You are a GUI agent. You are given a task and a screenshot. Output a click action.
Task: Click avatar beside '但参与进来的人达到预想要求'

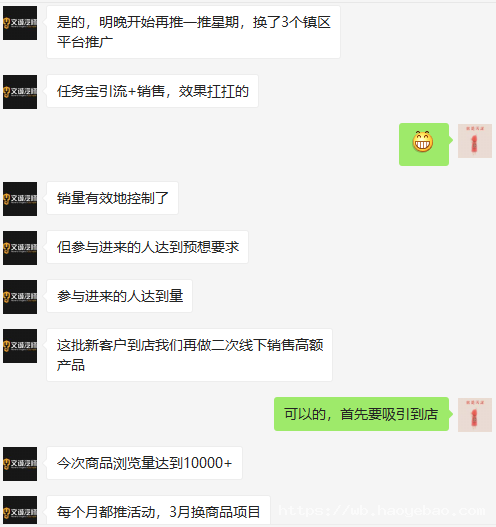tap(20, 248)
